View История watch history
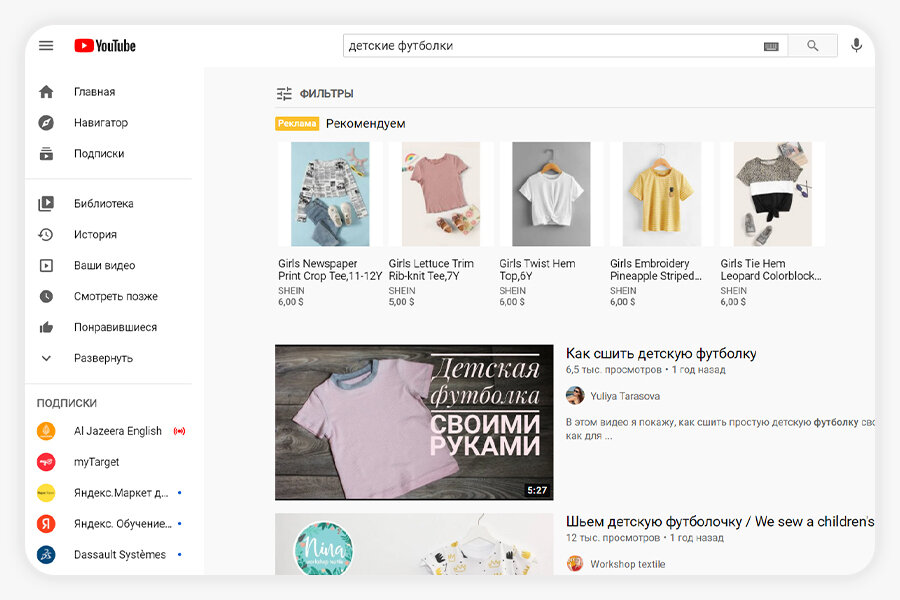The image size is (900, 600). 95,235
